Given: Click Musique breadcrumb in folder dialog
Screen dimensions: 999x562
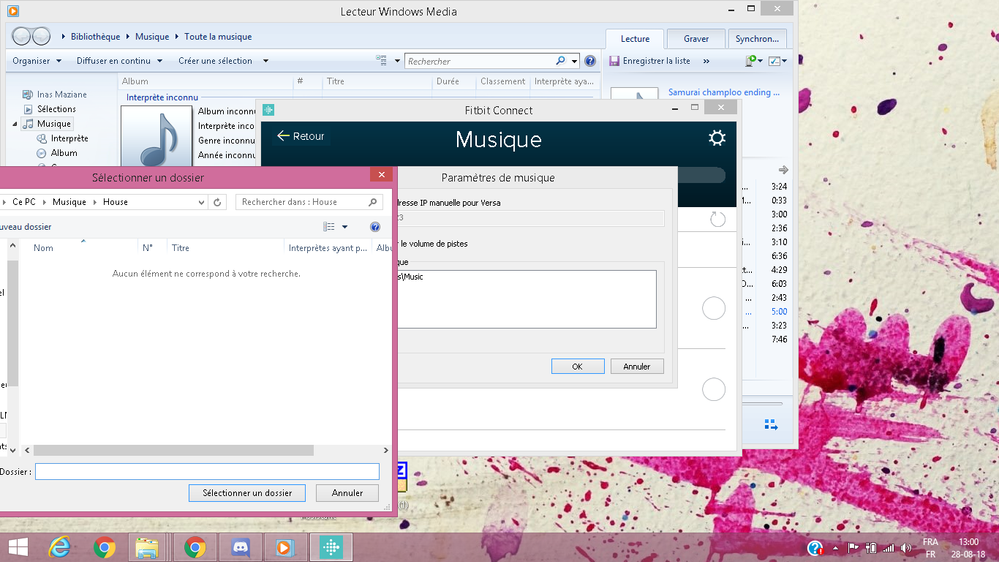Looking at the screenshot, I should pyautogui.click(x=69, y=202).
